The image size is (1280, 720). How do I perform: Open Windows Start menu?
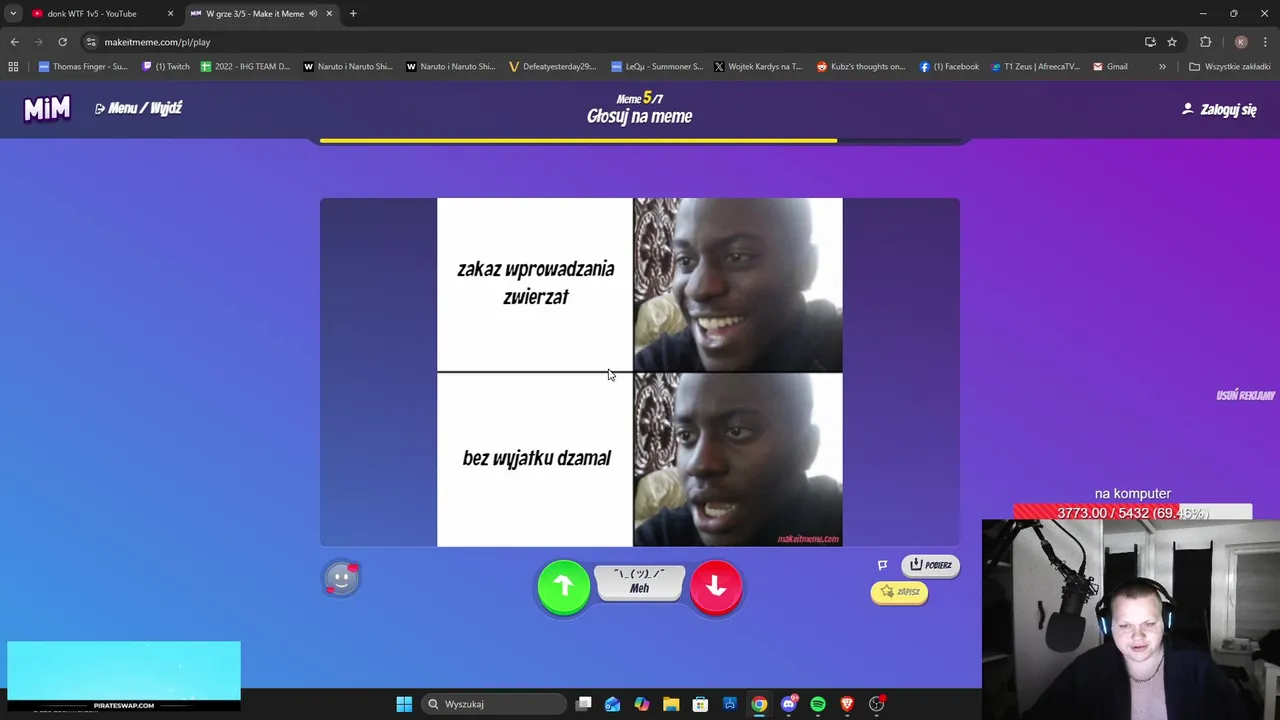[x=404, y=704]
